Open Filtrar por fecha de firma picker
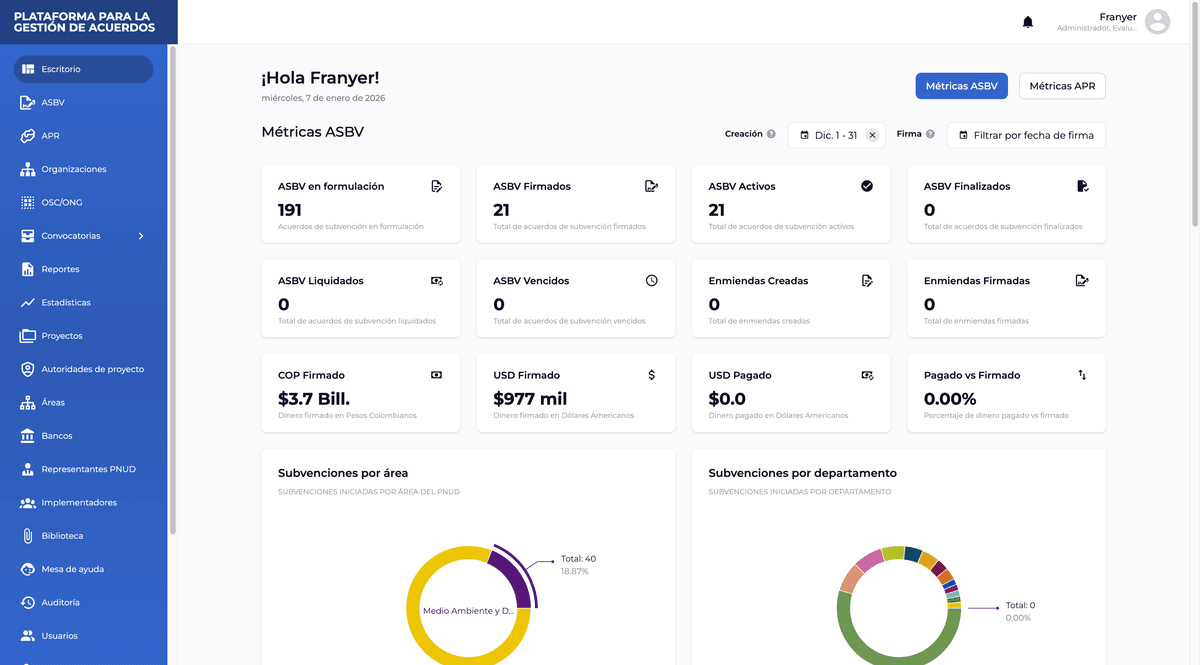1200x665 pixels. tap(1026, 135)
